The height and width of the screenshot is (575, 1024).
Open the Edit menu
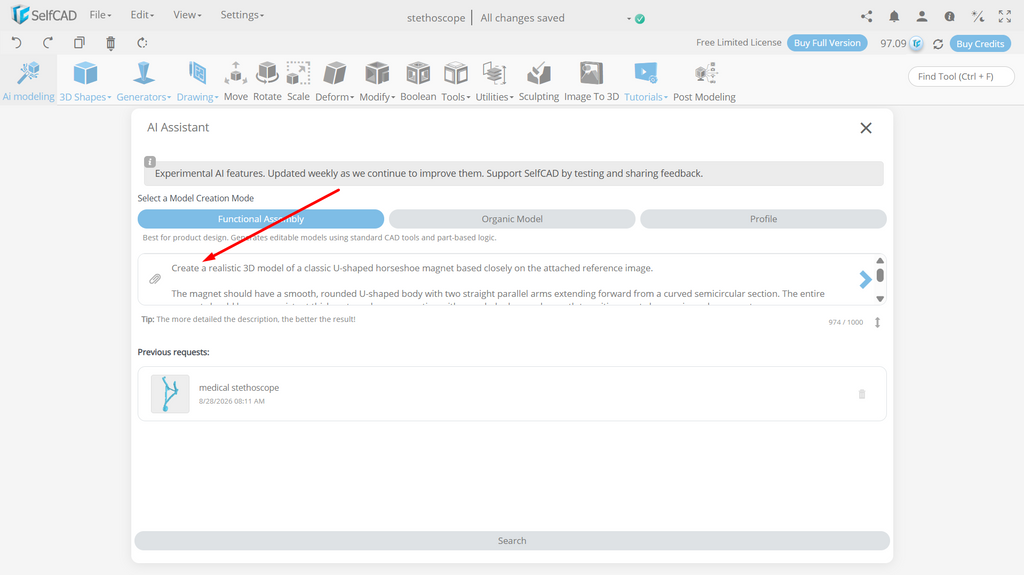click(x=142, y=15)
